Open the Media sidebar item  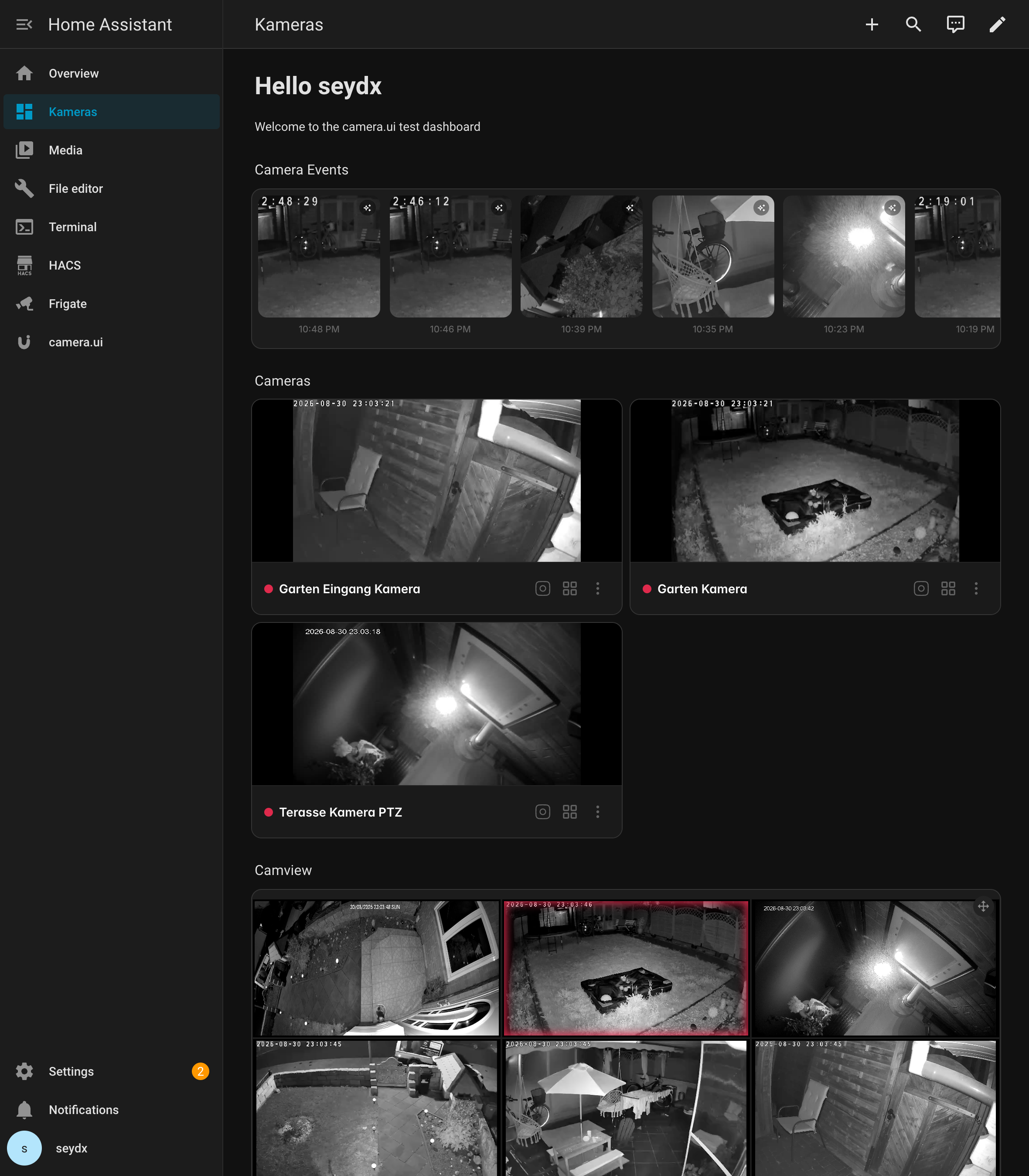pyautogui.click(x=111, y=150)
